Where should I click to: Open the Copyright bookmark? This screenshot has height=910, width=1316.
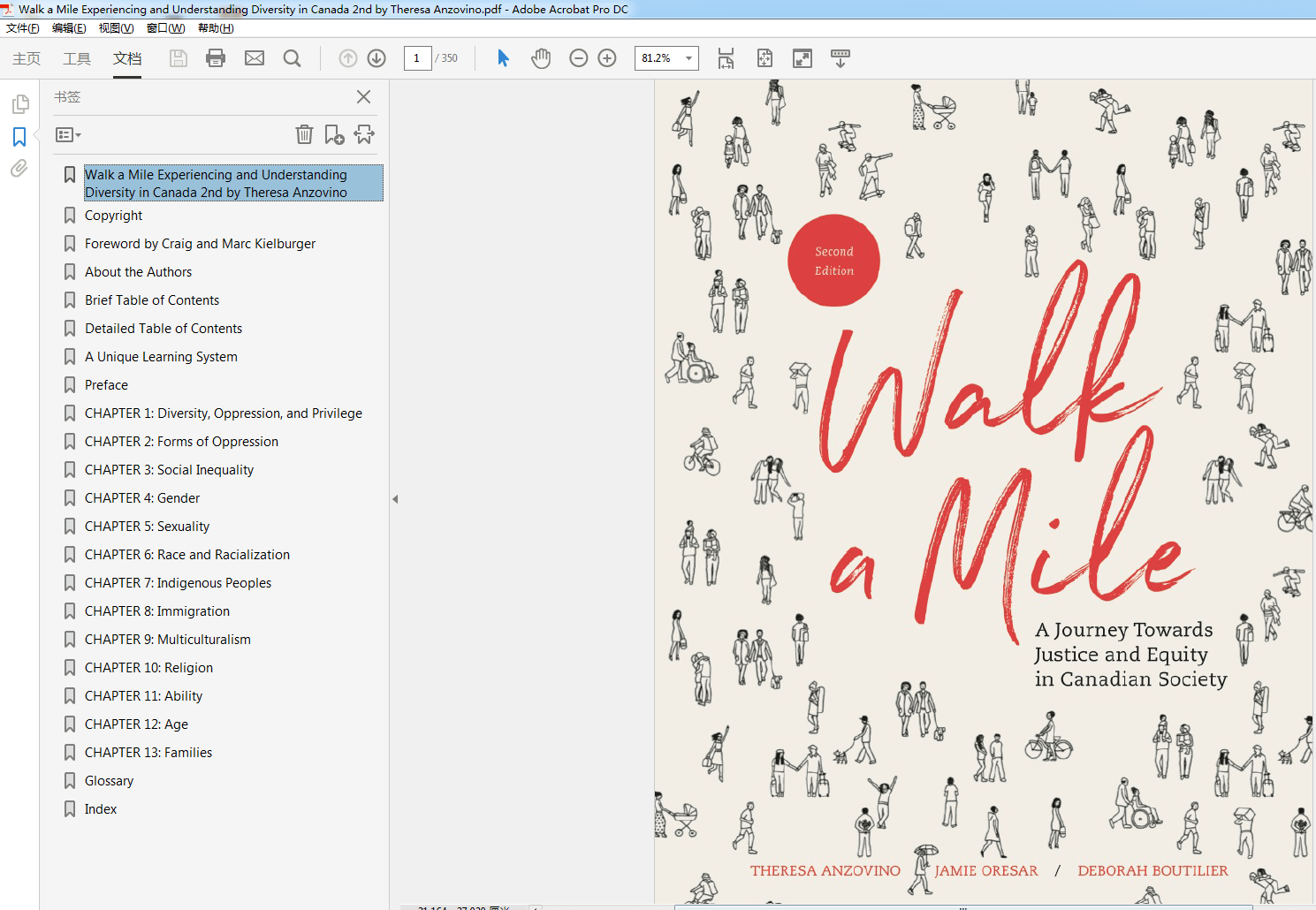pyautogui.click(x=113, y=216)
